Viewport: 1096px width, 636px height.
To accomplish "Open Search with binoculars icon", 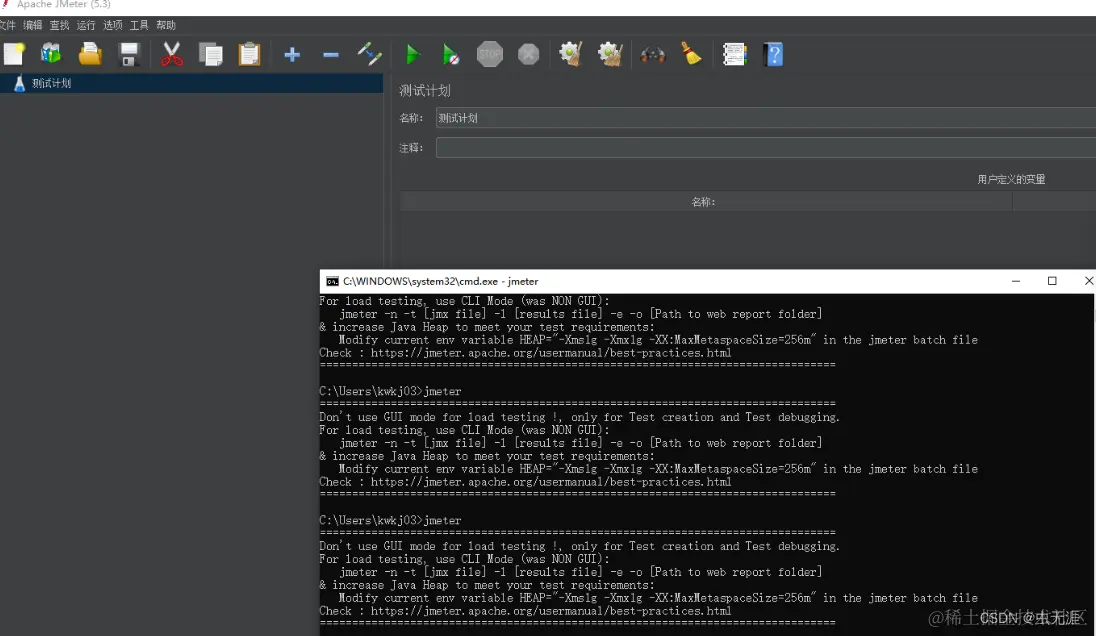I will point(653,54).
